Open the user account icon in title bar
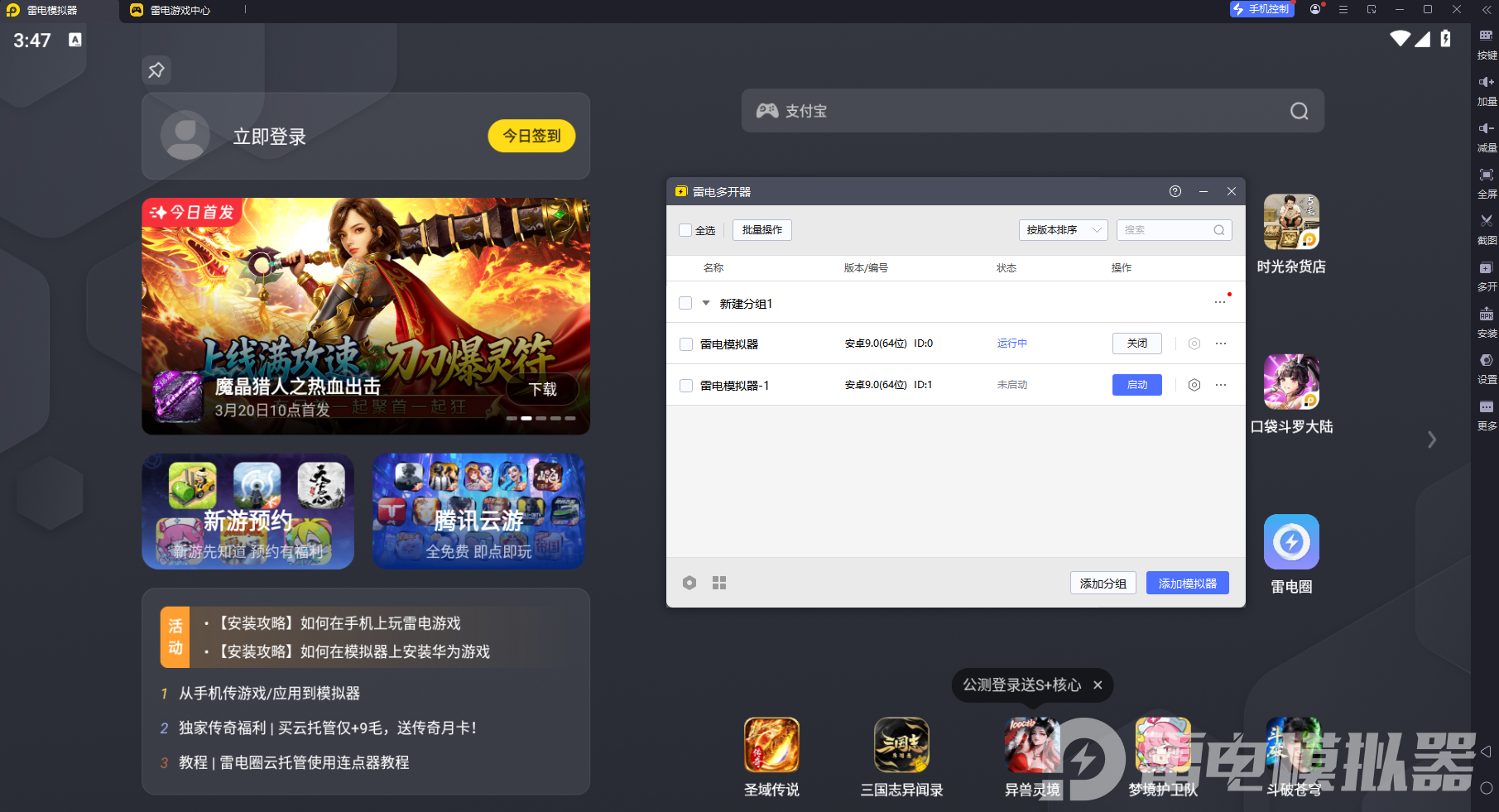 (x=1315, y=9)
